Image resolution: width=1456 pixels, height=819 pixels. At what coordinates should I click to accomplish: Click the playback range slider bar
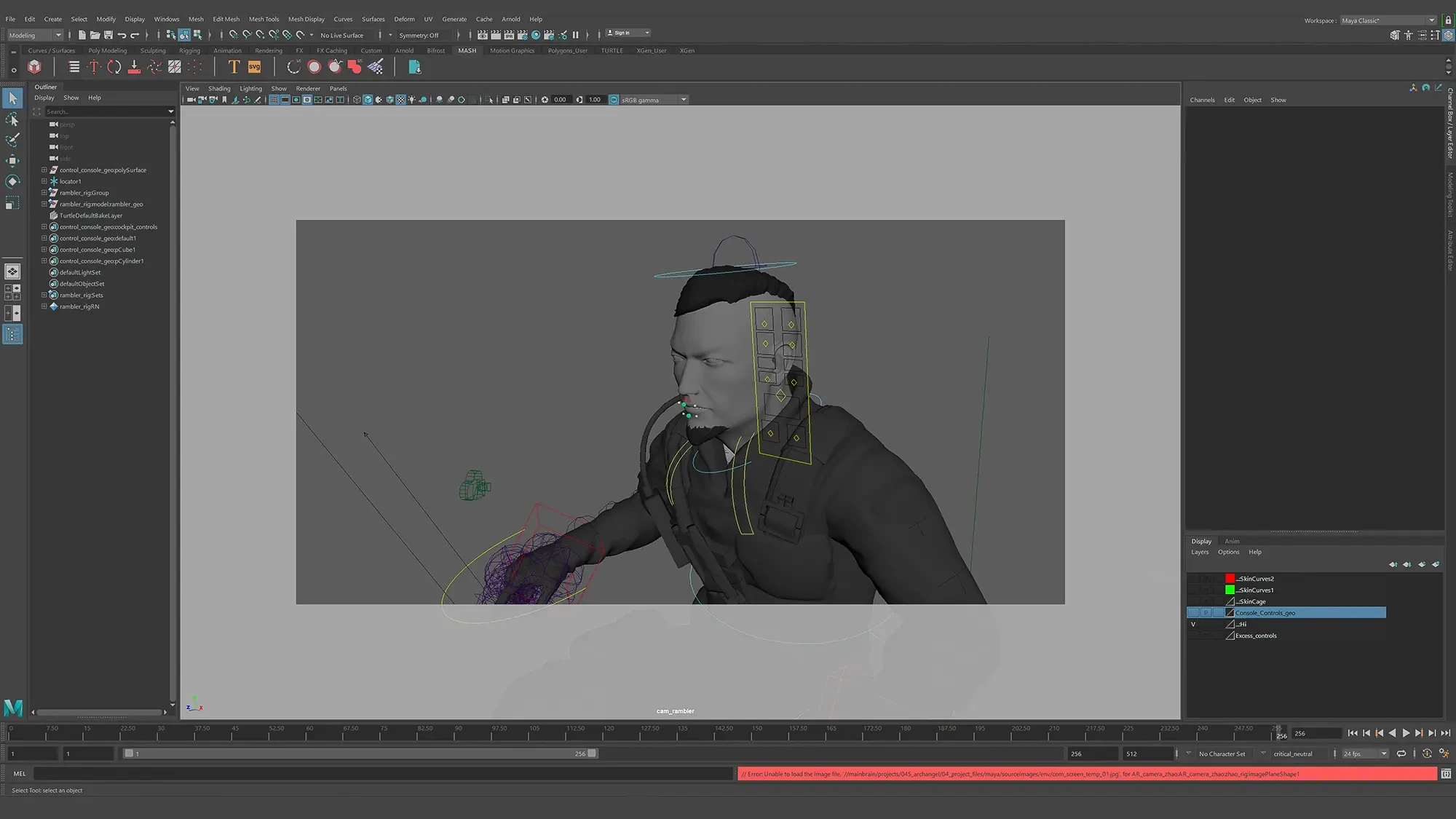(360, 753)
